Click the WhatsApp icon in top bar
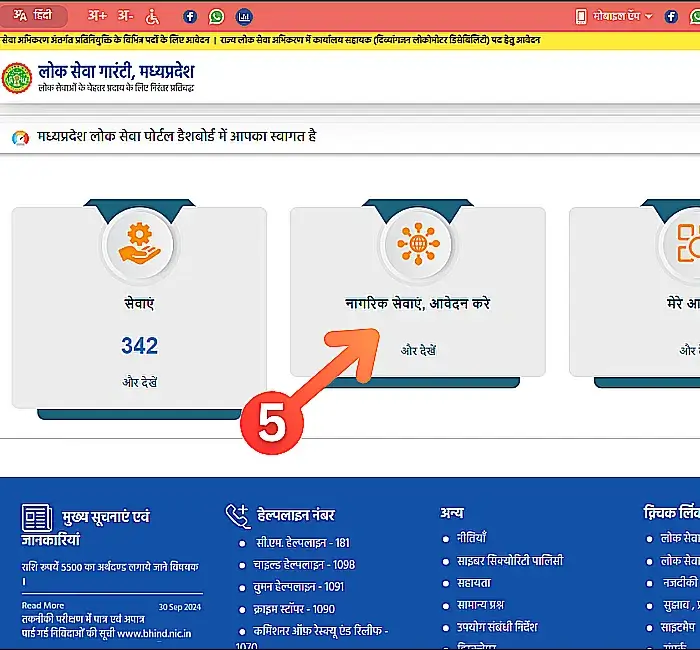This screenshot has width=700, height=650. click(x=217, y=16)
